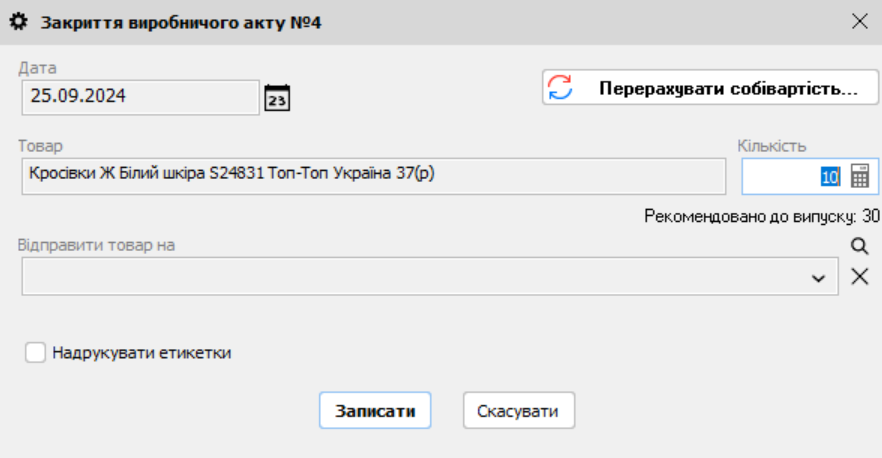
Task: Click 'Перерахувати собівартість...' button text
Action: 728,87
